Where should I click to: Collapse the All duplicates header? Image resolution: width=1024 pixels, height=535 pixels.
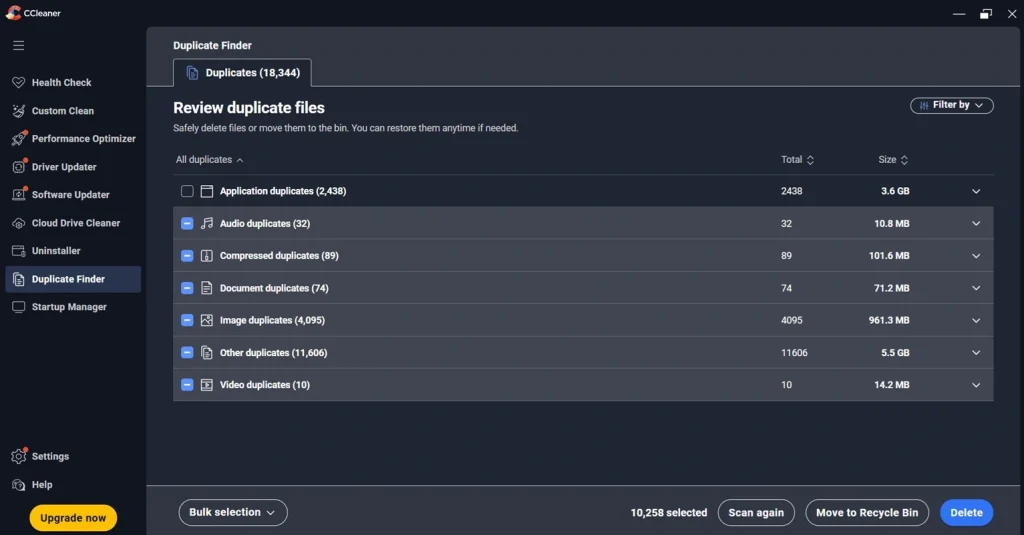point(210,159)
